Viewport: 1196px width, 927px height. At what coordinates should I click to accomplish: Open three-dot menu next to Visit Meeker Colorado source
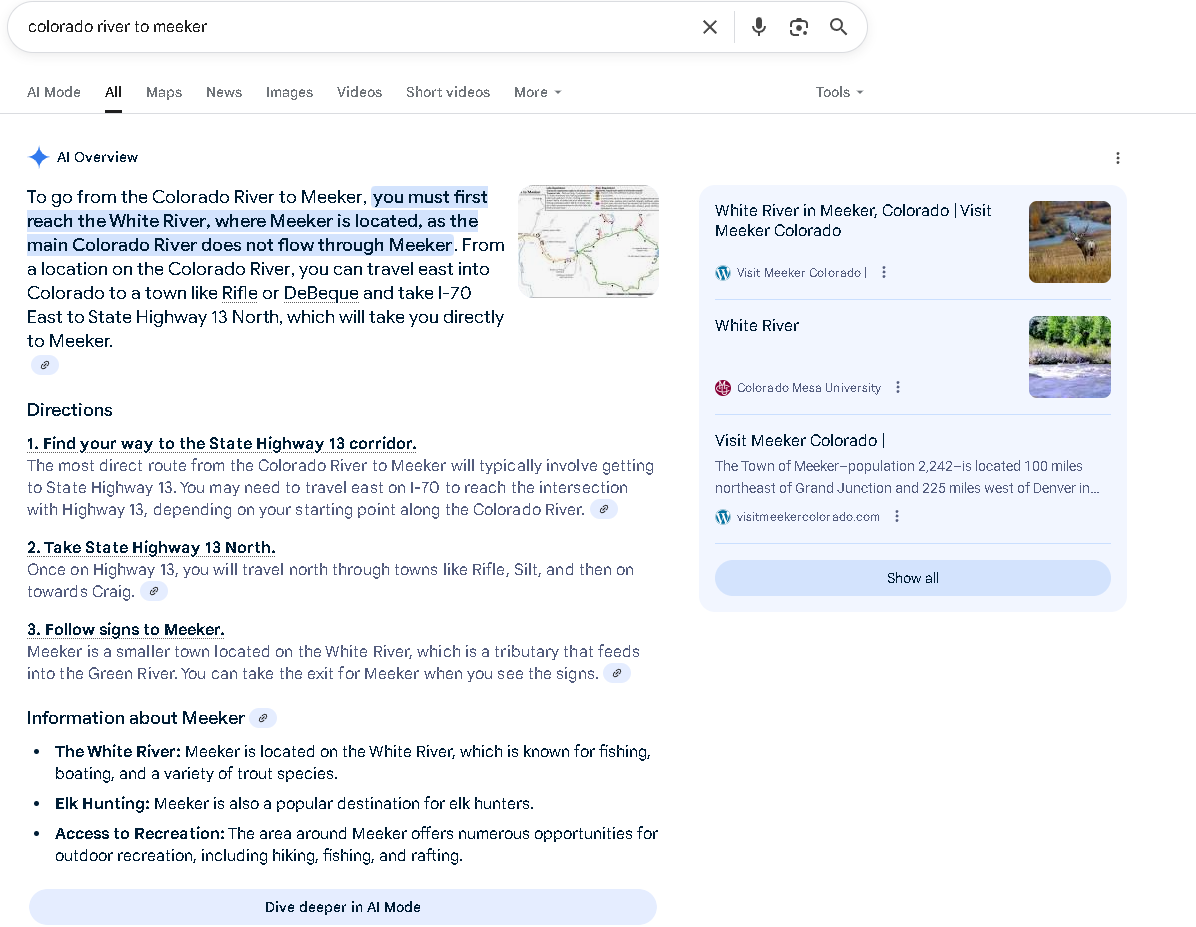[884, 272]
